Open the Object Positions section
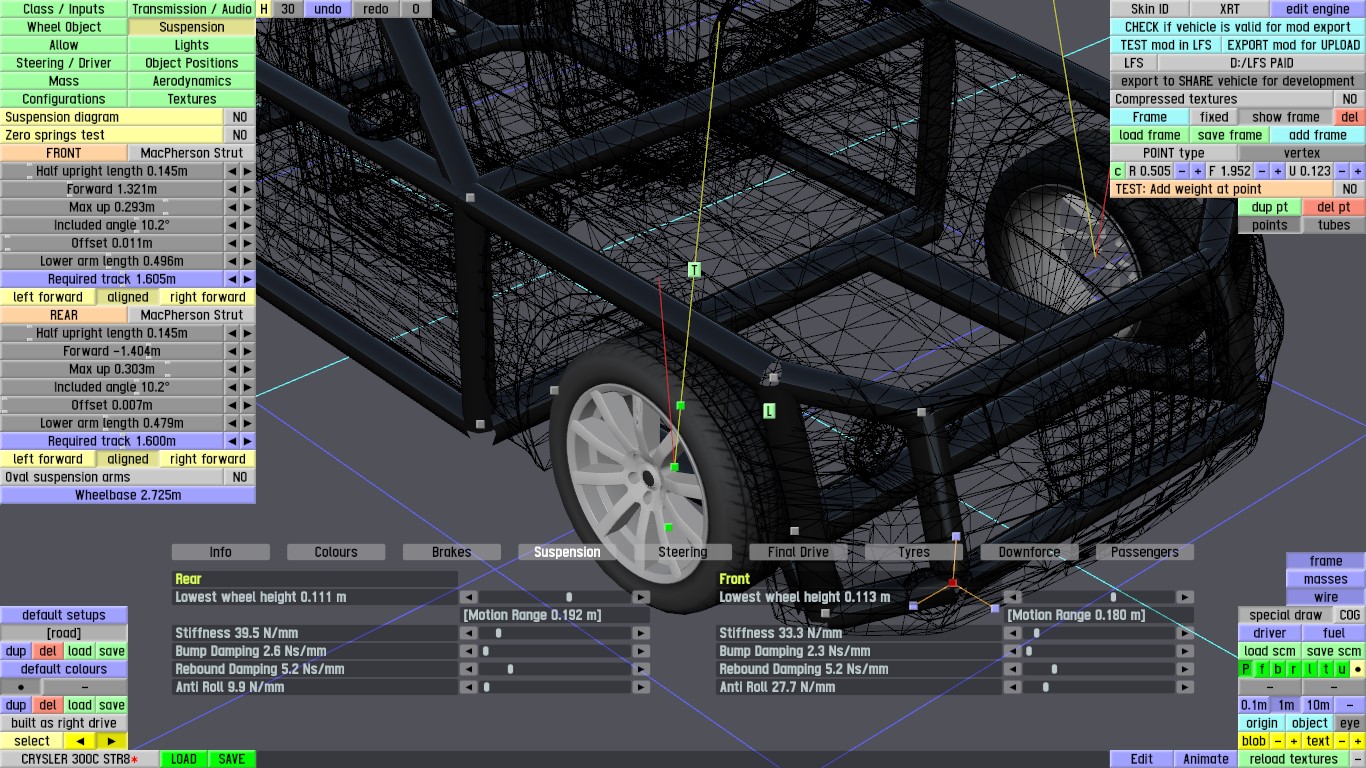1366x768 pixels. (192, 63)
